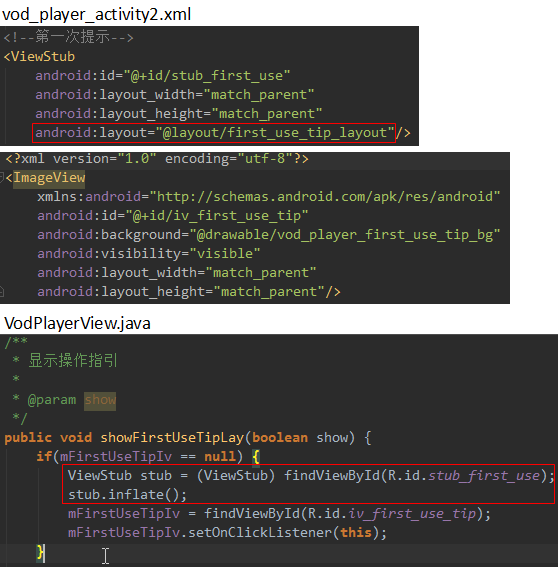Viewport: 558px width, 567px height.
Task: Click the android:background vod_player_first_use_tip_bg line
Action: [x=269, y=235]
